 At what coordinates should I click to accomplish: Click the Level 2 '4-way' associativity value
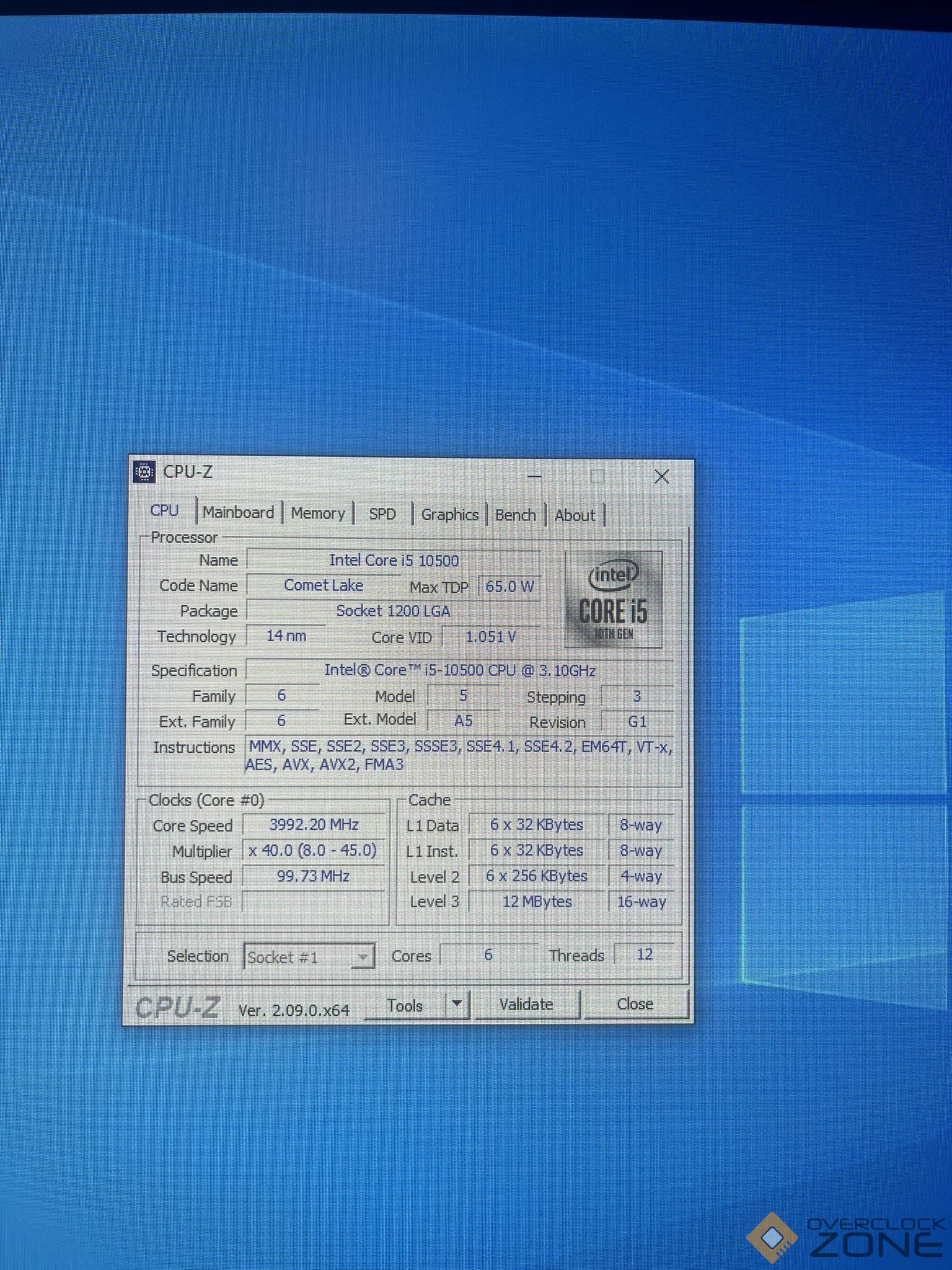[641, 876]
